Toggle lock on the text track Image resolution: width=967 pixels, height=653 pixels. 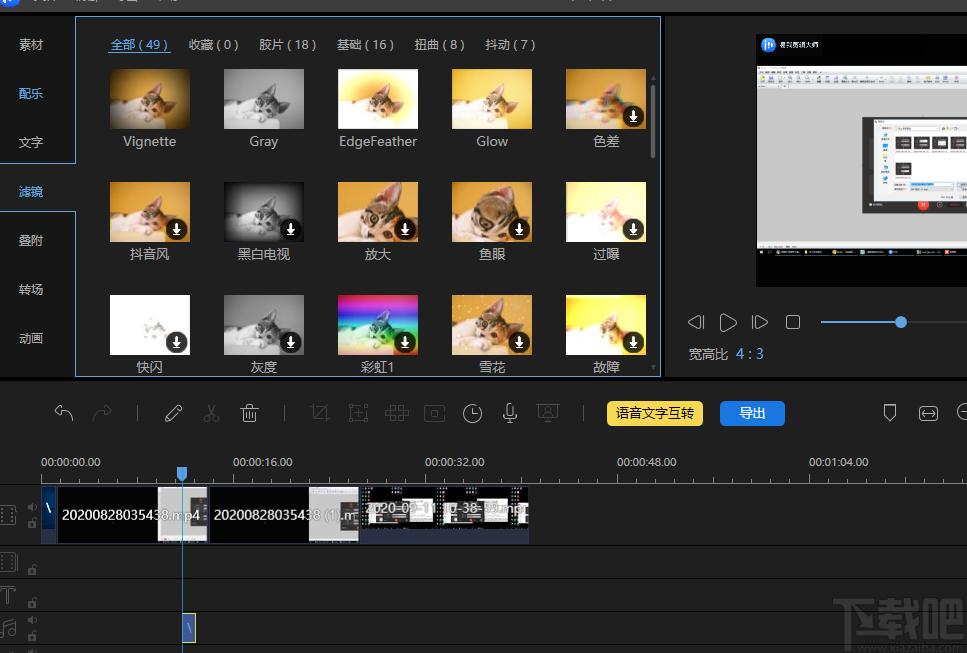32,602
